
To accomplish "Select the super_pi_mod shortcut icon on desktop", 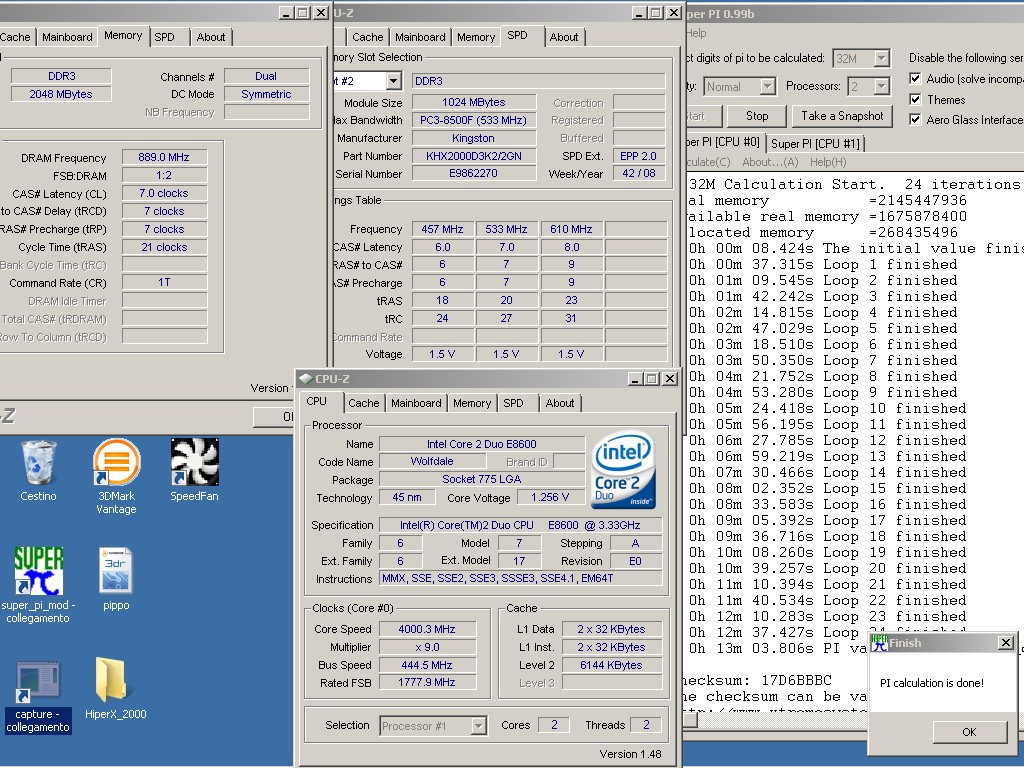I will click(39, 571).
